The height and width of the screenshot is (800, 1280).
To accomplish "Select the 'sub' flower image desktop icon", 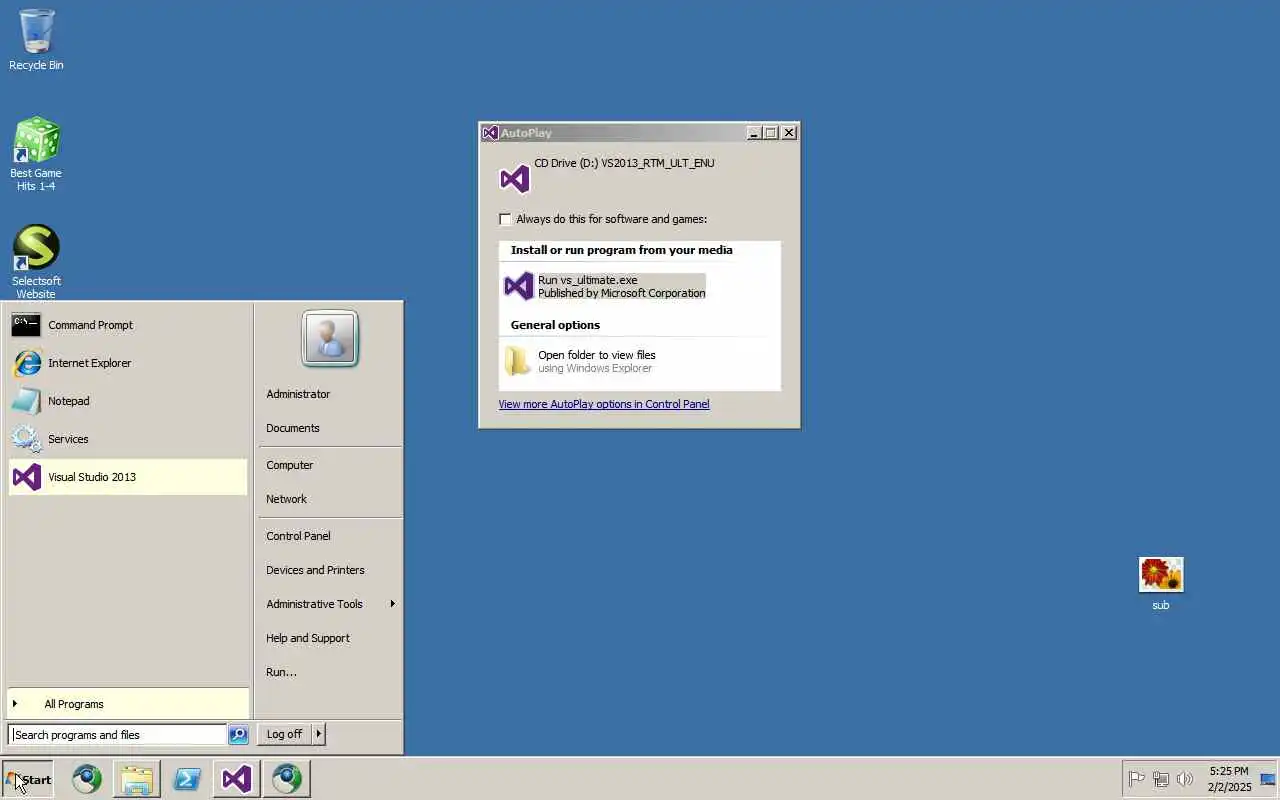I will 1160,583.
